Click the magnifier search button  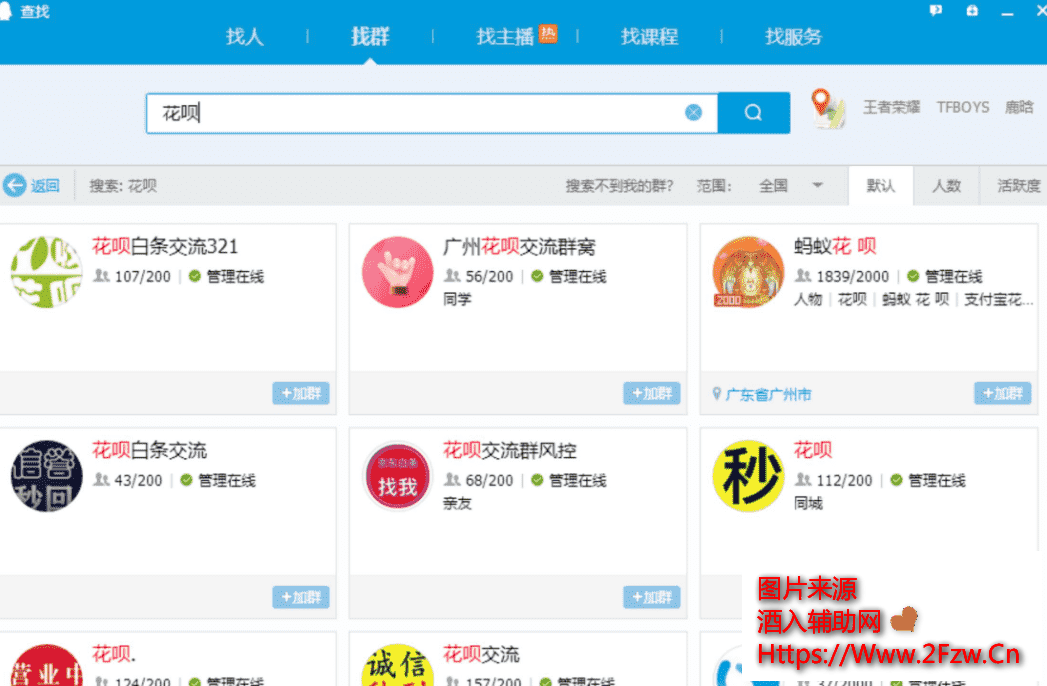click(x=754, y=113)
